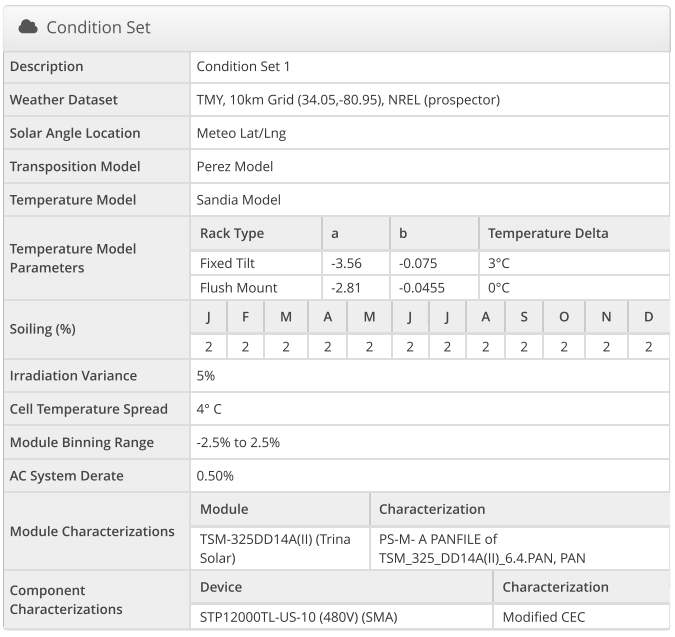Click the Sandia Model temperature value
Viewport: 675px width, 637px height.
click(x=239, y=200)
